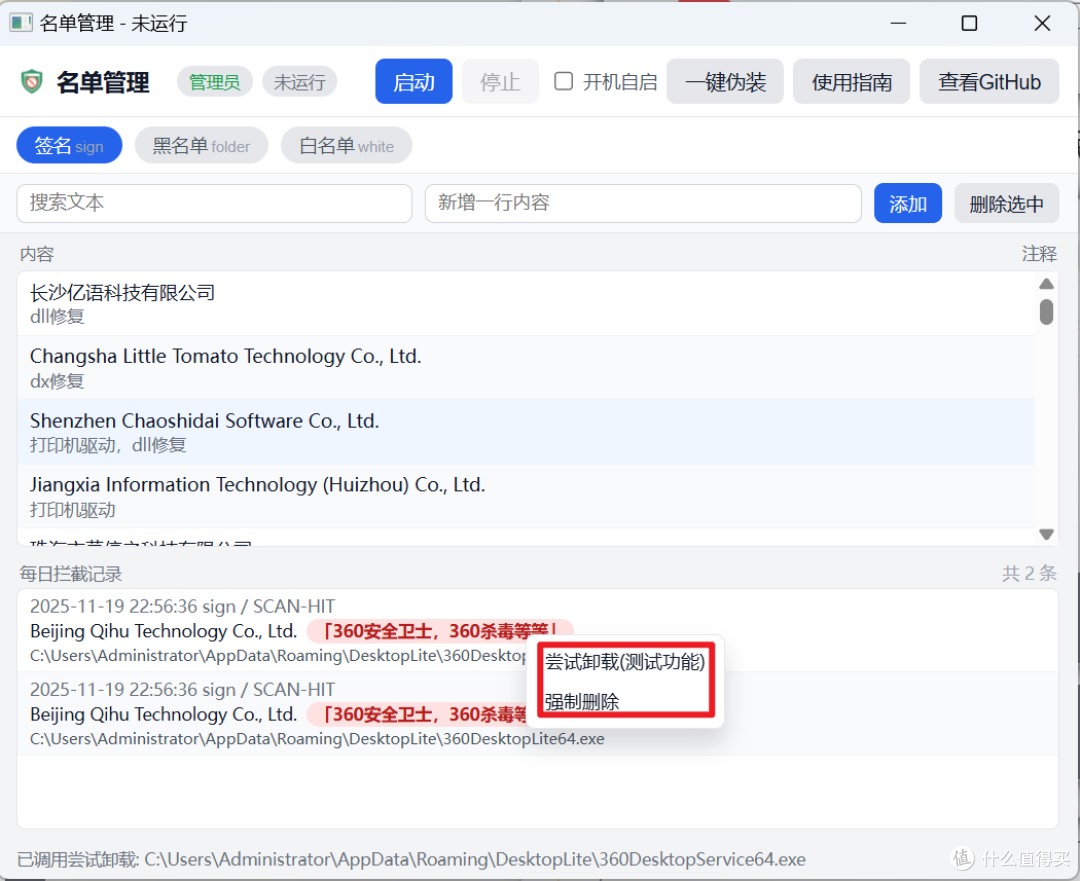Click the shield logo icon beside 名单管理
The image size is (1080, 881).
(x=32, y=82)
